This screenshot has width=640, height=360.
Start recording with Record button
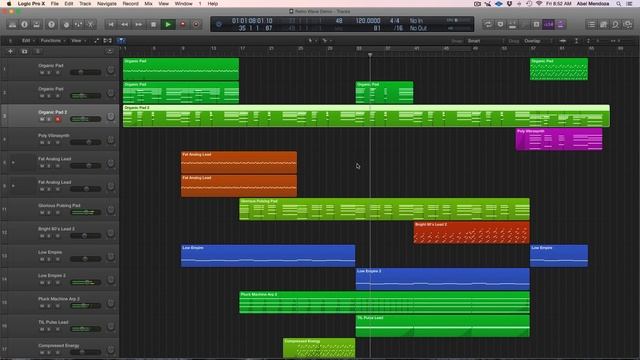pyautogui.click(x=182, y=24)
